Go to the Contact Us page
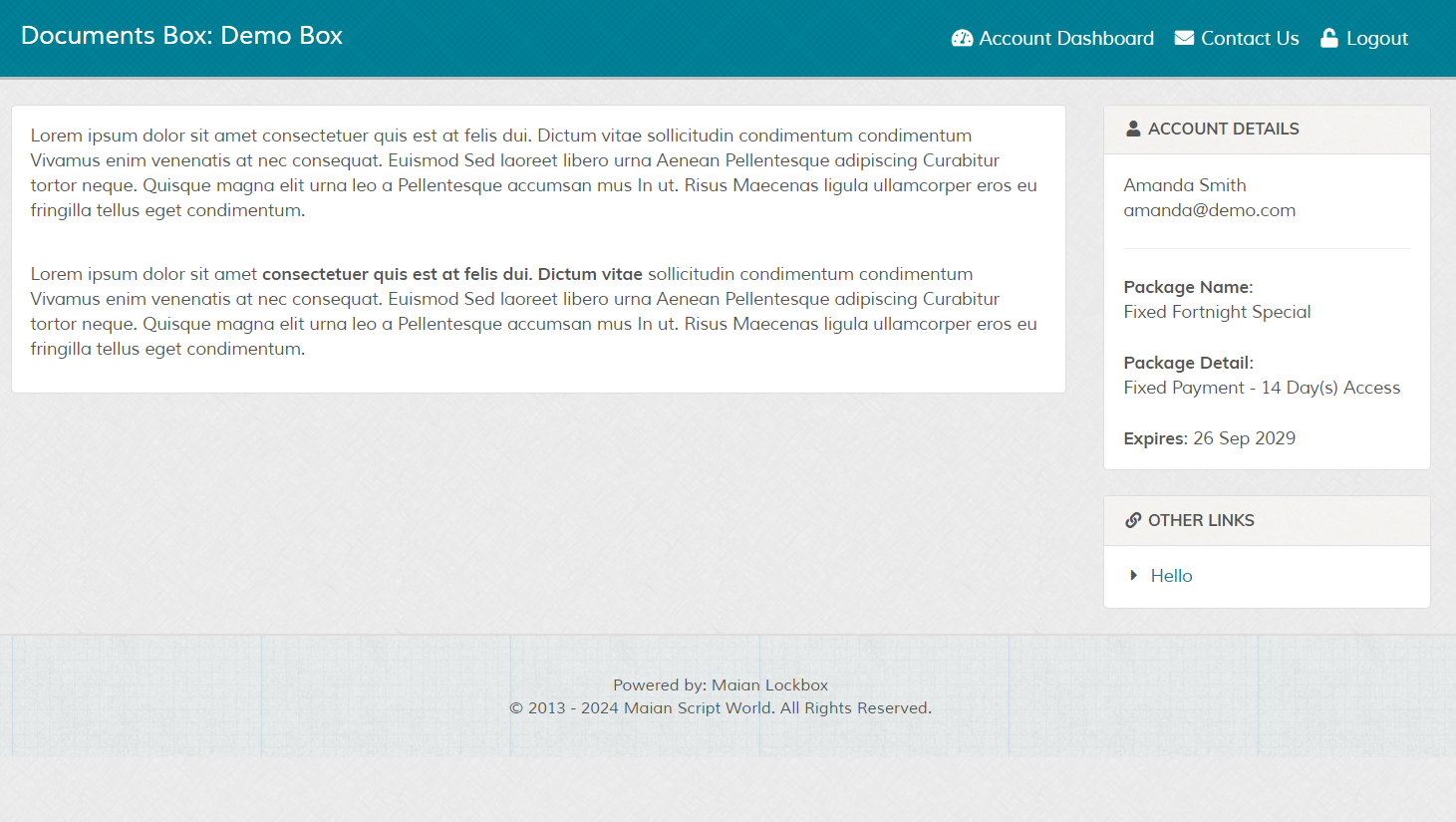Screen dimensions: 1456x822 point(1250,39)
